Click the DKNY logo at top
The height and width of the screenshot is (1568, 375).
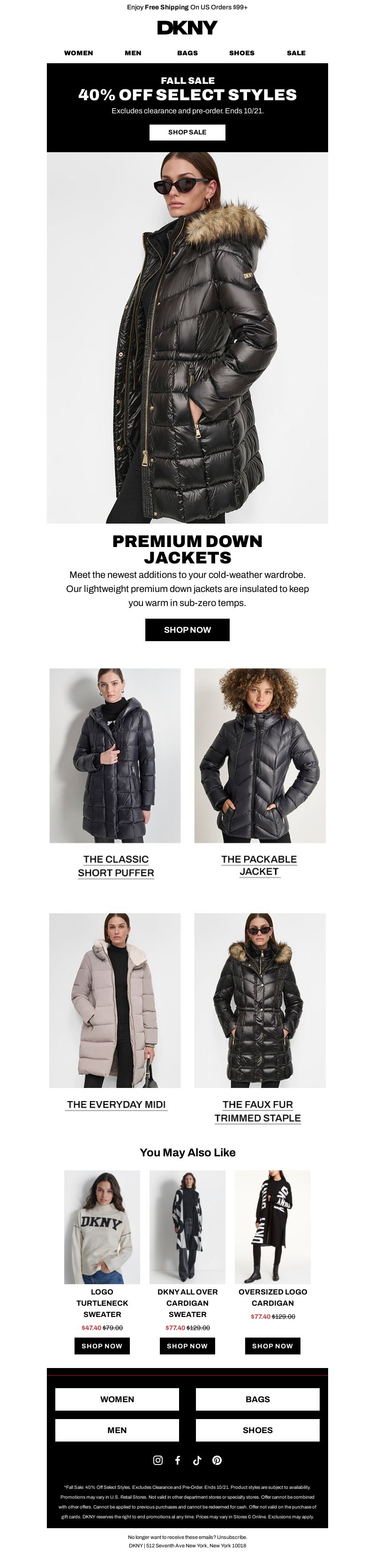click(187, 27)
